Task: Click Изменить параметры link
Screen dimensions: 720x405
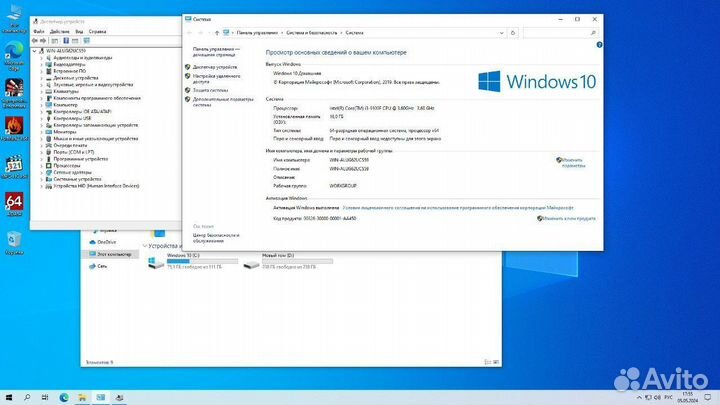Action: (573, 163)
